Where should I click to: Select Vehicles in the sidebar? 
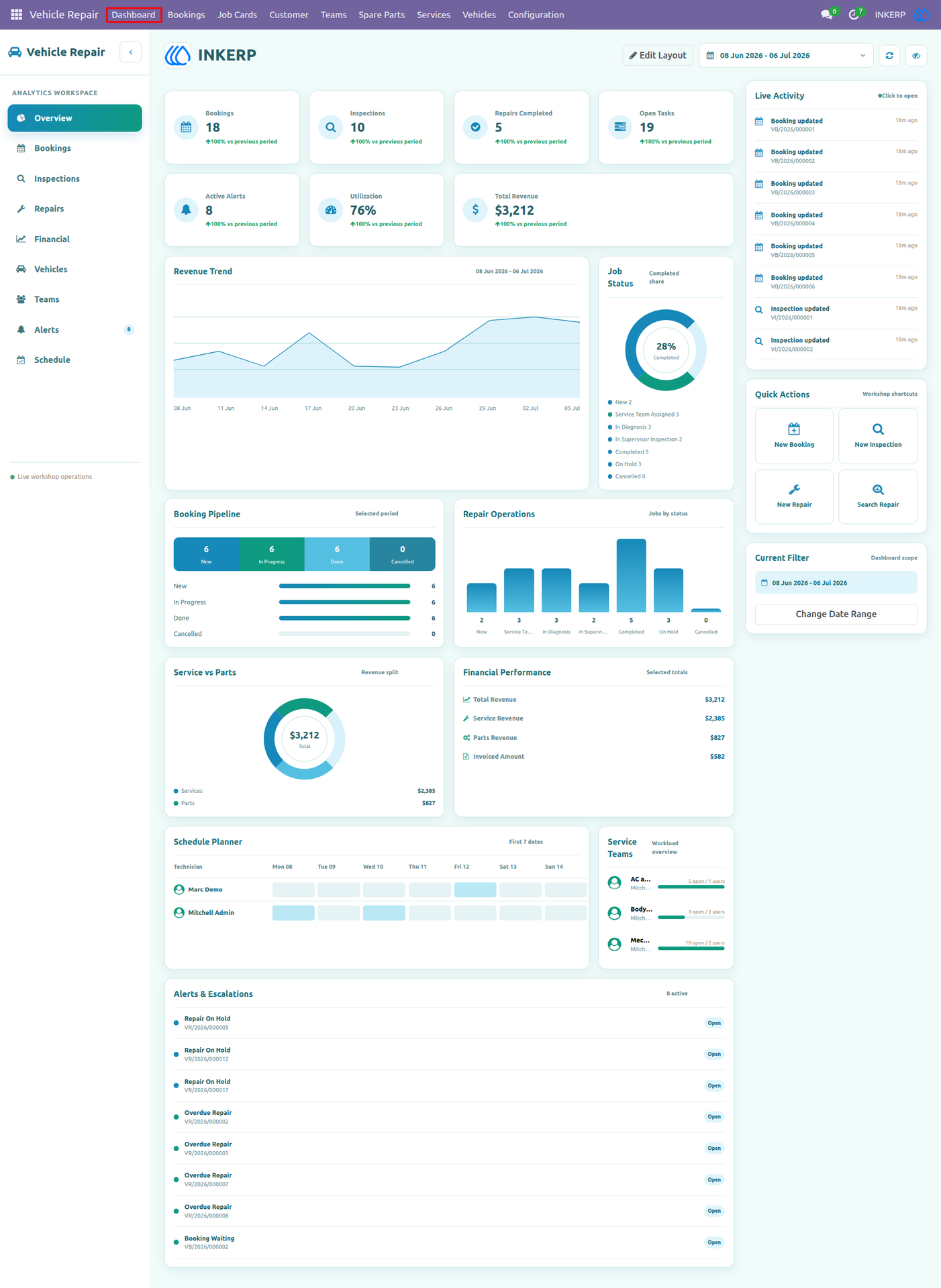coord(75,269)
